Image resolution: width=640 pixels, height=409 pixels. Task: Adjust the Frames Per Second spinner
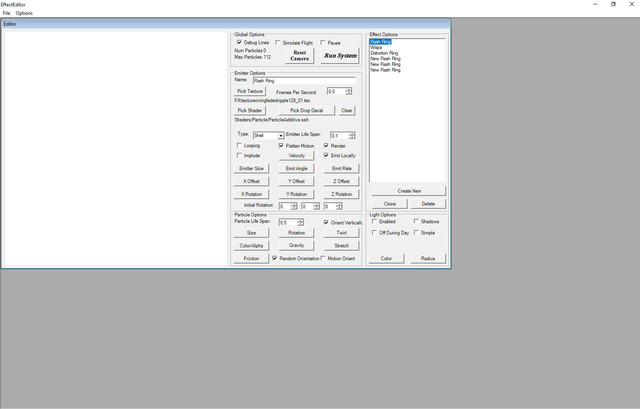coord(348,91)
